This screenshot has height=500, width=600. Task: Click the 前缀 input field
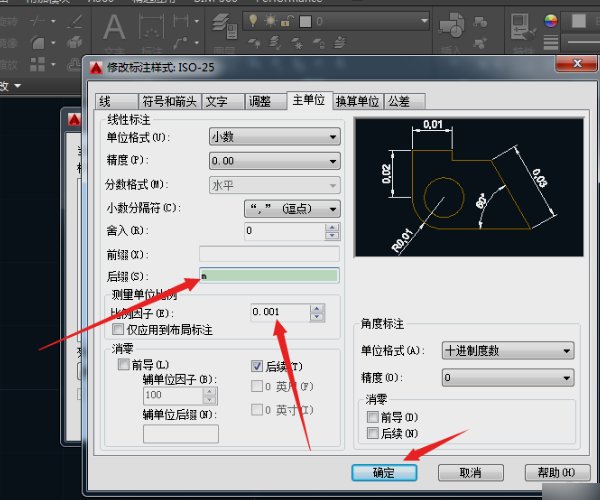(269, 254)
